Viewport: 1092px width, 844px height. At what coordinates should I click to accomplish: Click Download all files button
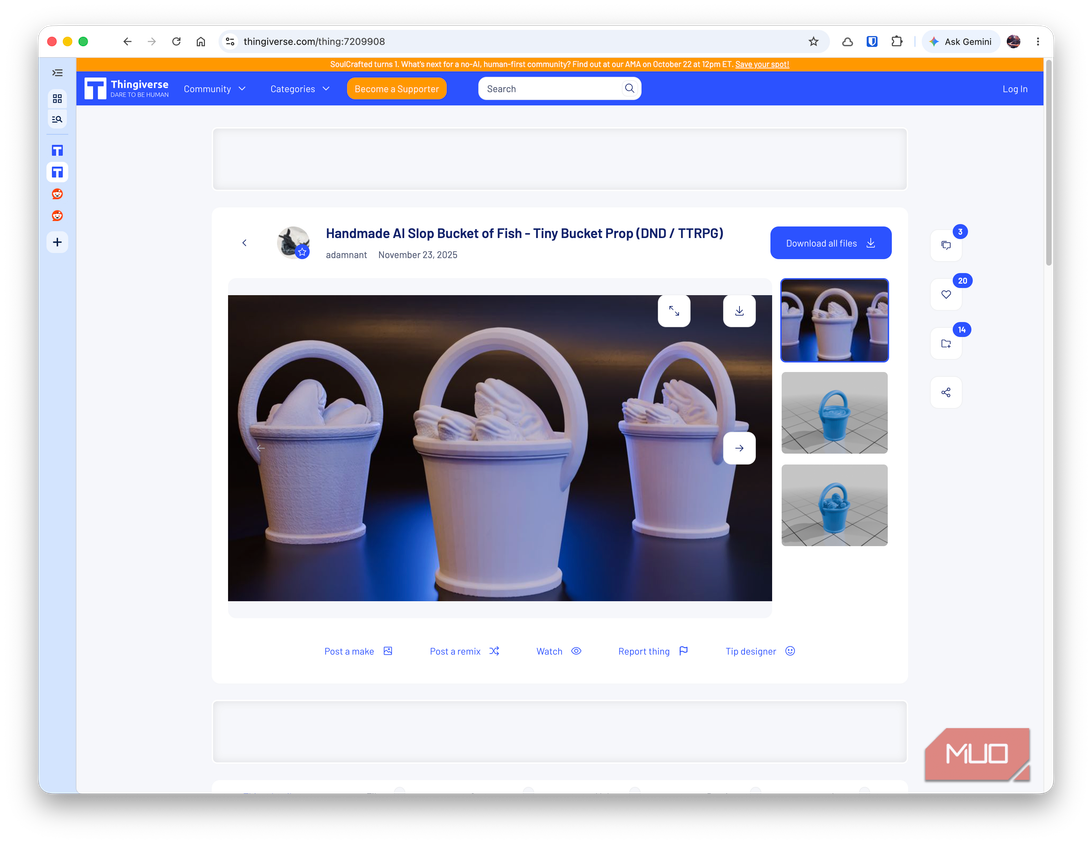(830, 243)
